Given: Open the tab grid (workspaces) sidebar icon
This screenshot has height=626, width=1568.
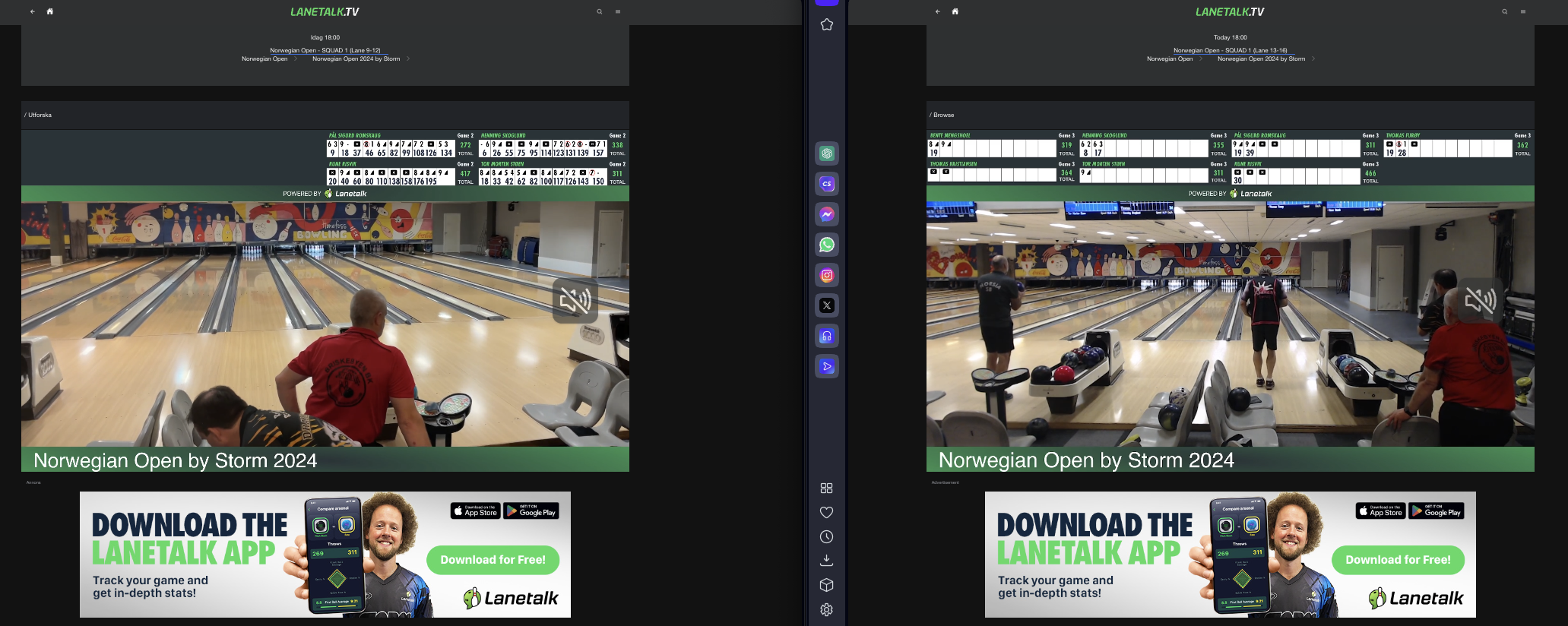Looking at the screenshot, I should [x=827, y=488].
